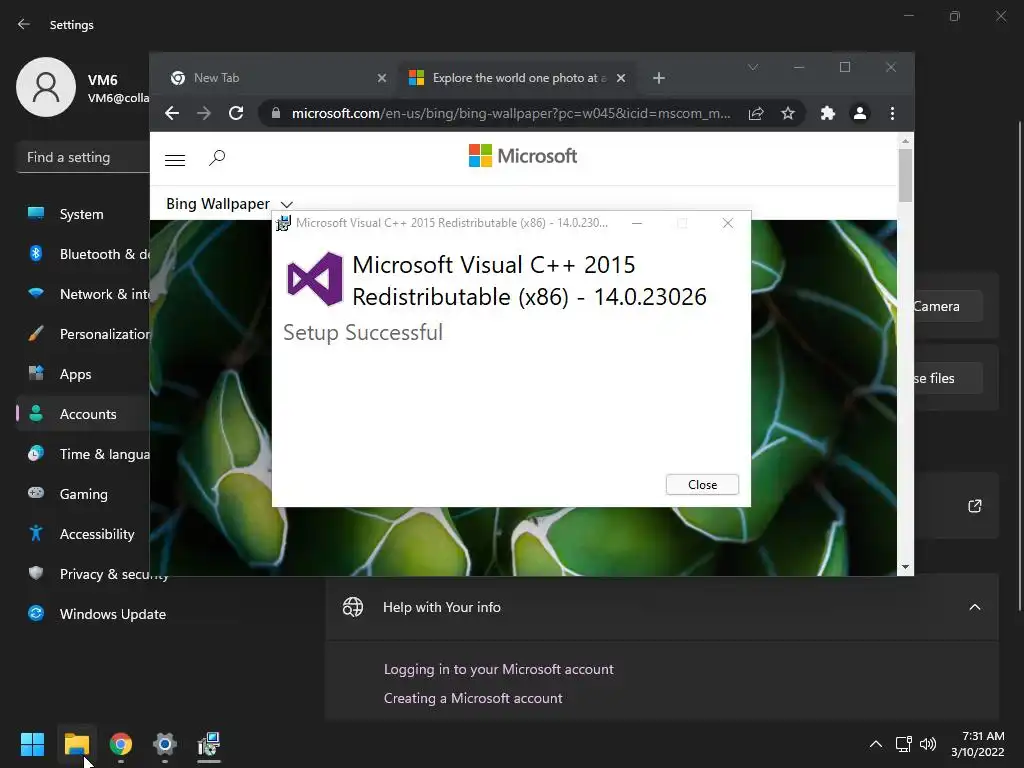Go back in the Settings window
The height and width of the screenshot is (768, 1024).
(x=24, y=24)
